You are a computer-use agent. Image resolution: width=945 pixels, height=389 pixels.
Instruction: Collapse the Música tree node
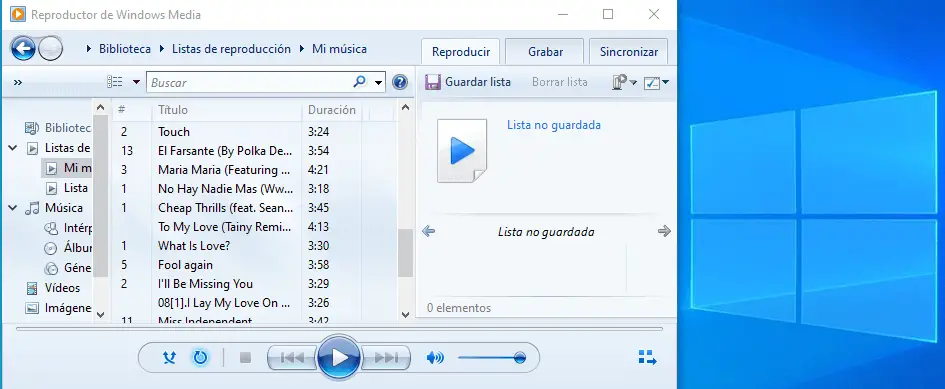point(13,207)
